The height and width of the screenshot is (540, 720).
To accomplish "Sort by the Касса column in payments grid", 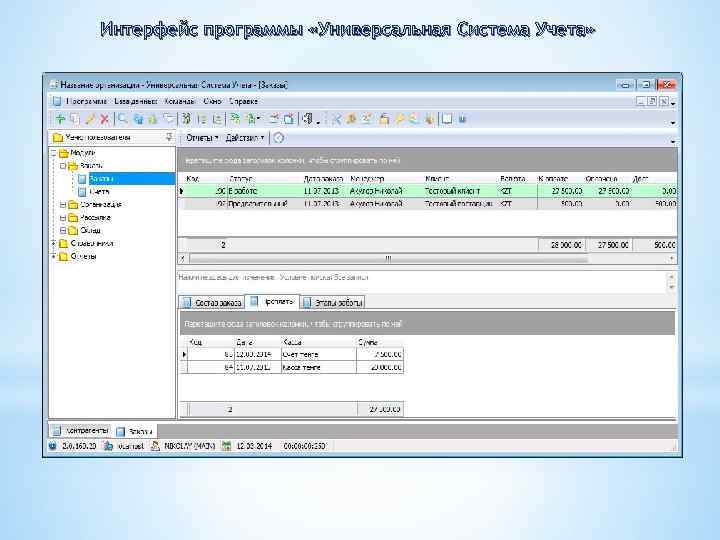I will tap(318, 342).
